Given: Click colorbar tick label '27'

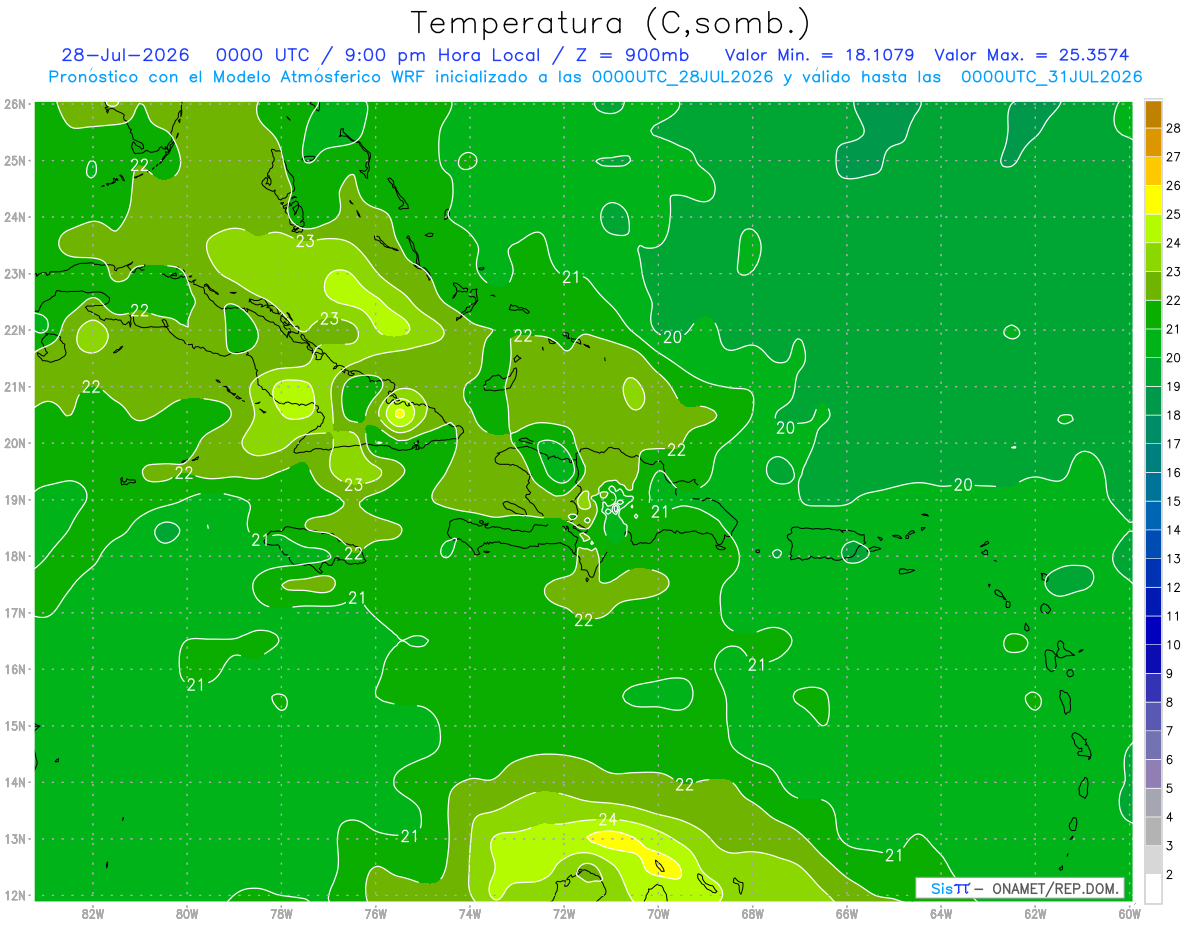Looking at the screenshot, I should click(x=1173, y=157).
